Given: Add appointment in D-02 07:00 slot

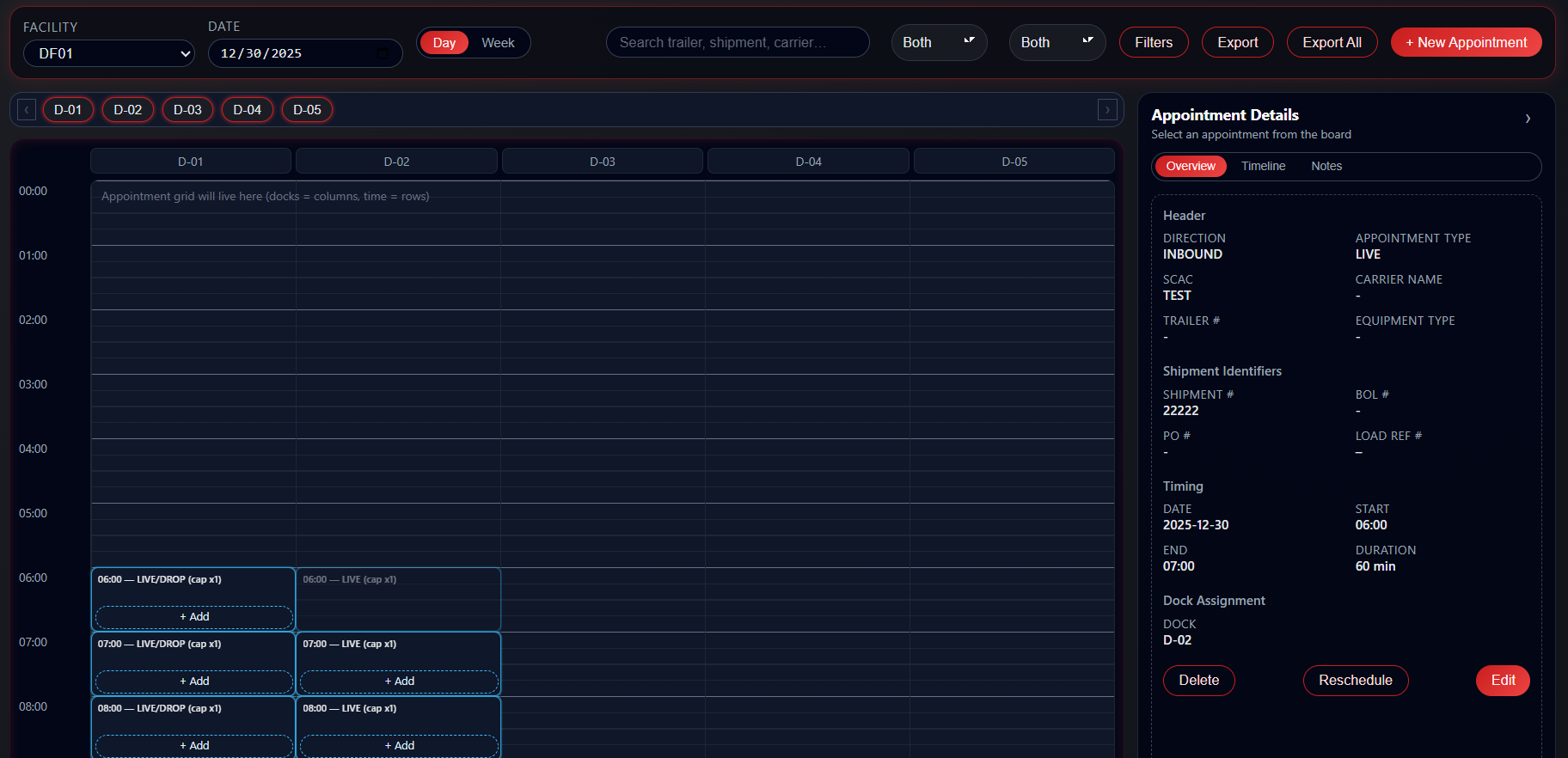Looking at the screenshot, I should coord(399,682).
